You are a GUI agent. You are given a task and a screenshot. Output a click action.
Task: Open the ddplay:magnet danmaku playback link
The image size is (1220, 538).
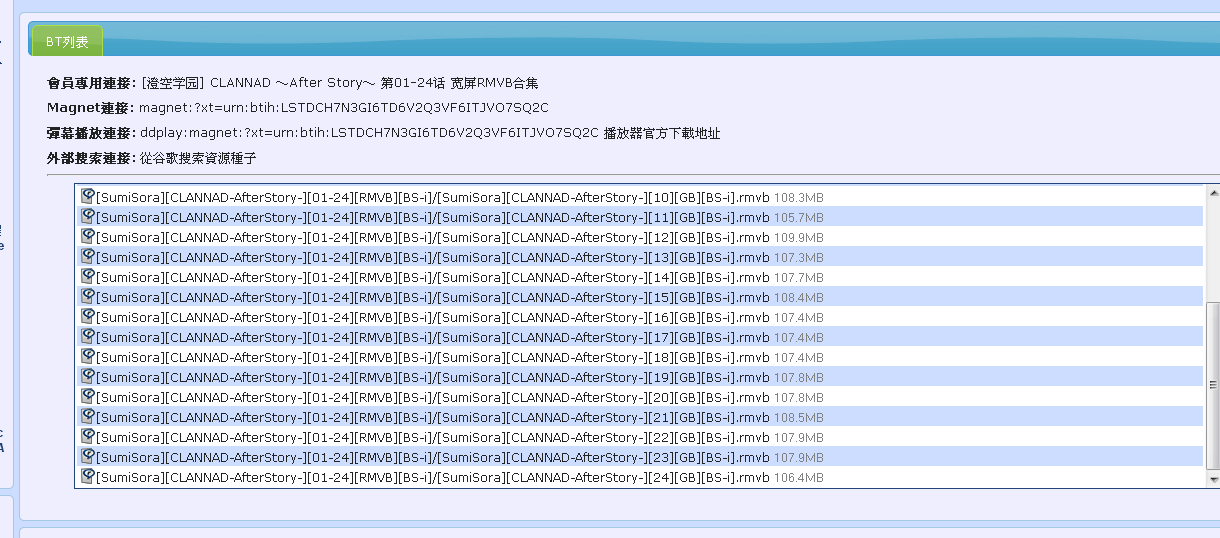[369, 133]
